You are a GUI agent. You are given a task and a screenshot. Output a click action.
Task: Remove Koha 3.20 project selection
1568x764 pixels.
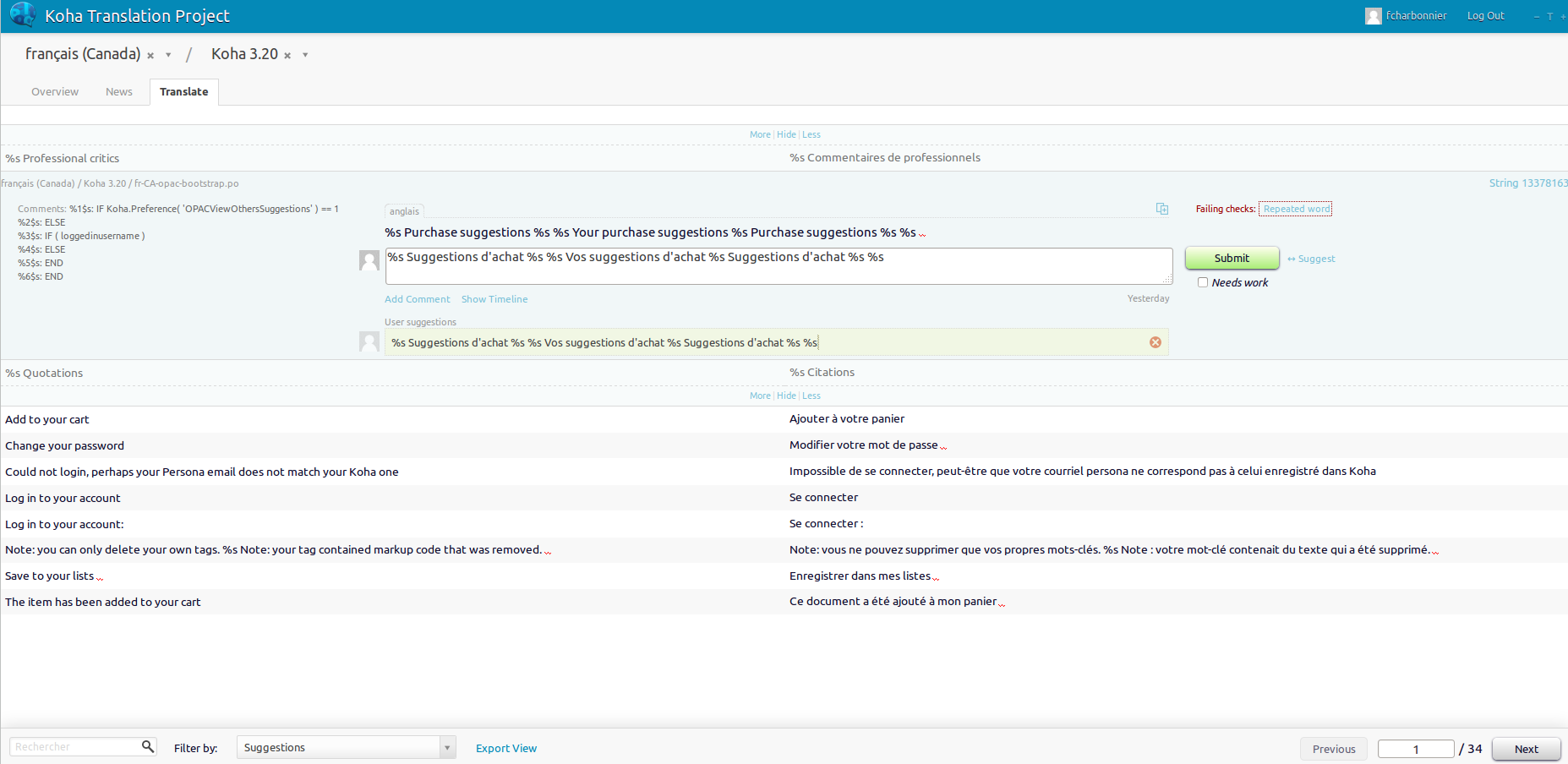tap(287, 56)
